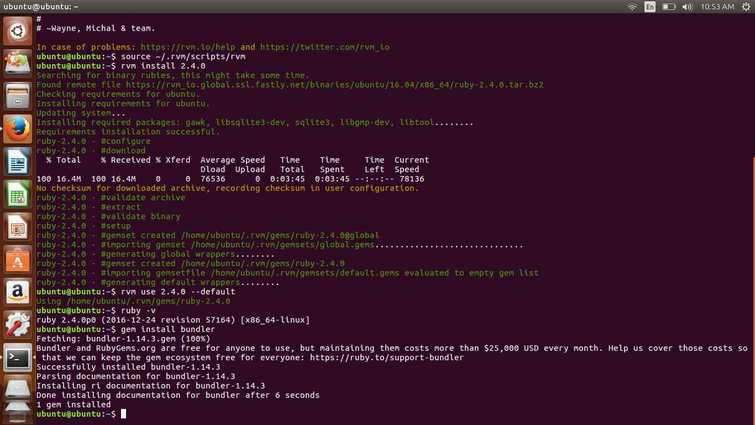Open the keyboard input indicator
Screen dimensions: 755x425
(x=650, y=7)
